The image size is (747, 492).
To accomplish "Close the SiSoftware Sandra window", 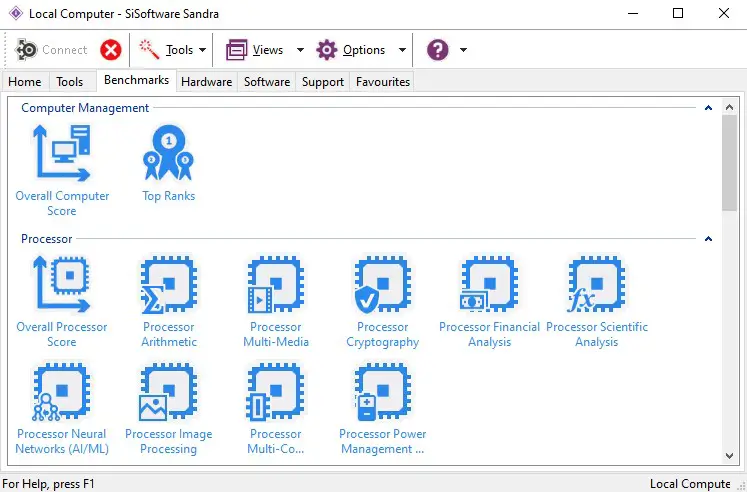I will coord(724,13).
